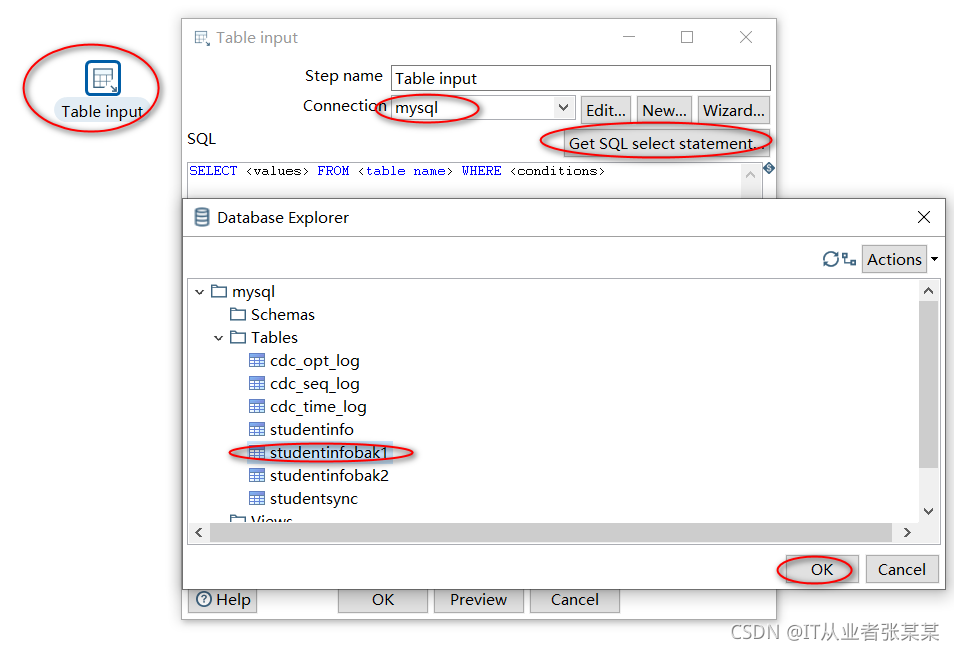Image resolution: width=954 pixels, height=650 pixels.
Task: Select the studentinfobak2 table entry
Action: 328,476
